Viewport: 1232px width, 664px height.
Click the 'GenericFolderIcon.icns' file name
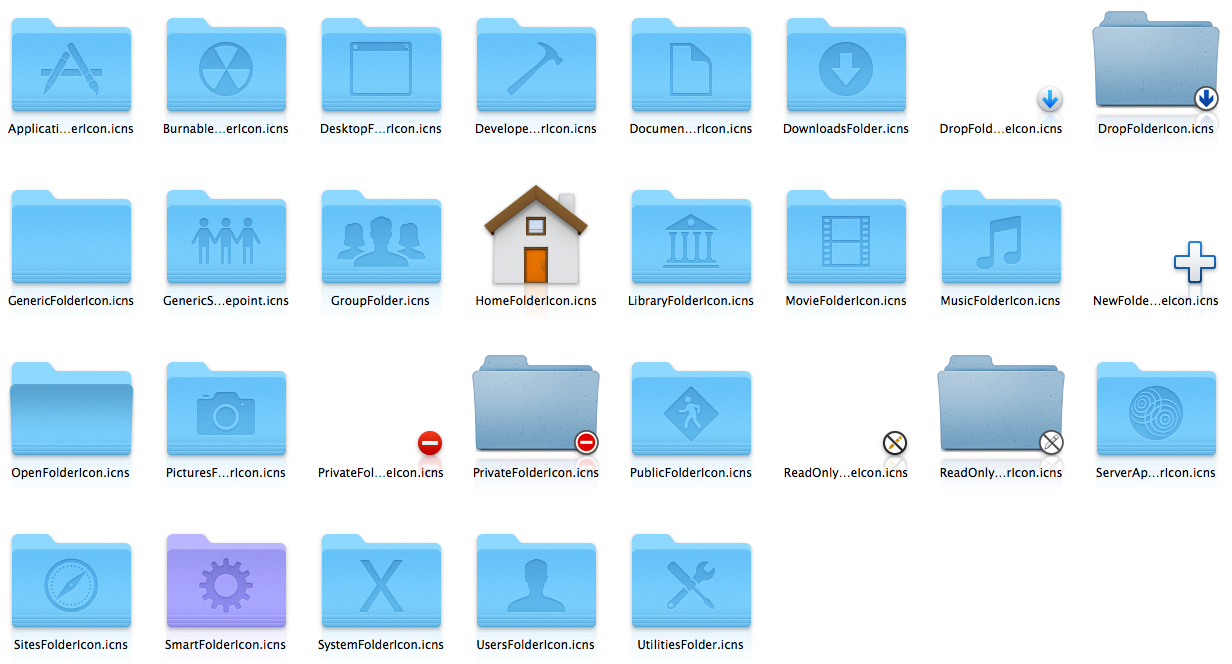click(71, 301)
